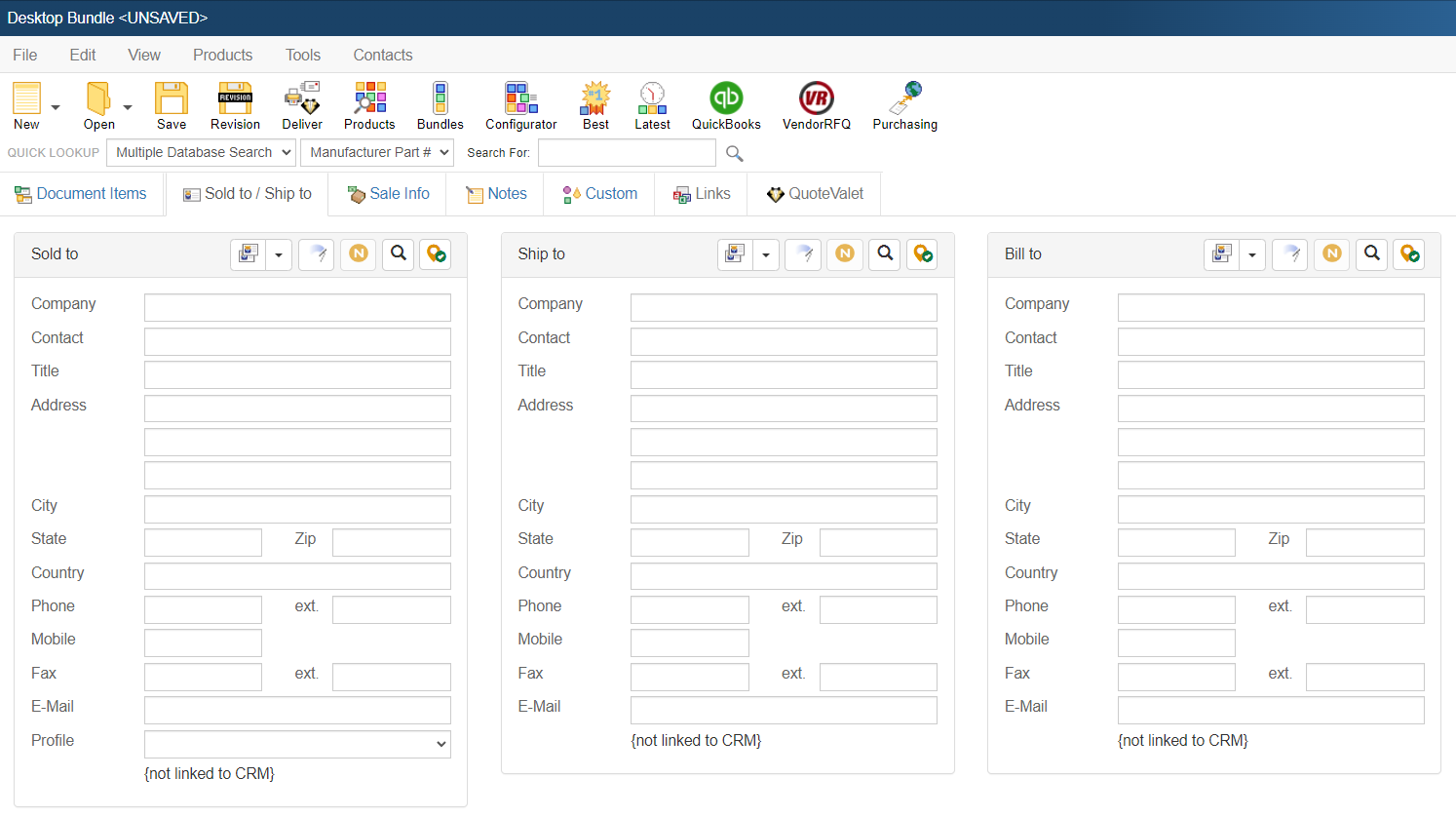Open the Bill to contact dropdown arrow
The width and height of the screenshot is (1456, 817).
(1252, 254)
